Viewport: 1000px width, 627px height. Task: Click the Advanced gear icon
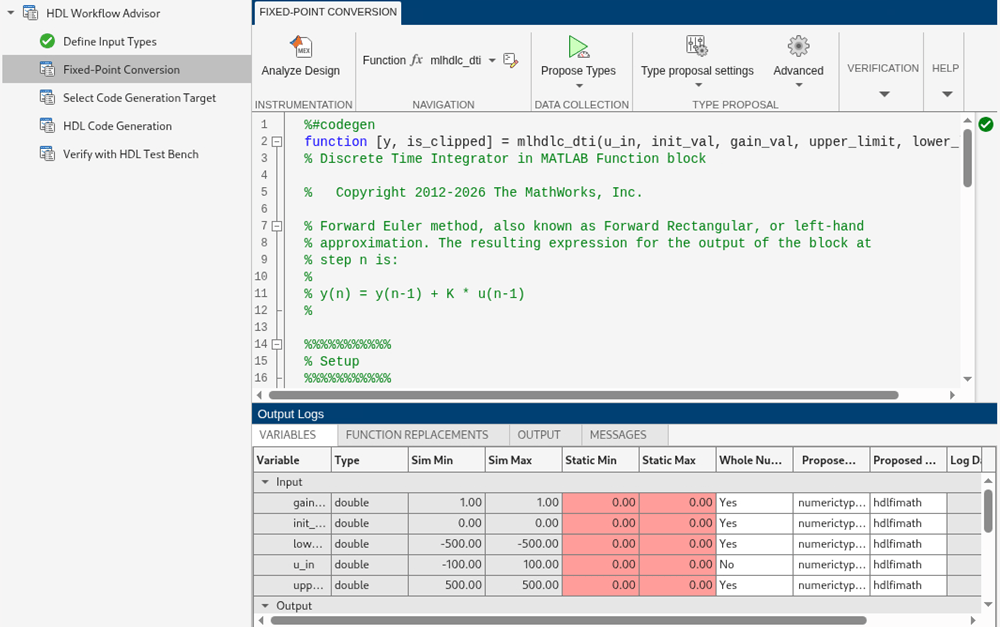798,46
